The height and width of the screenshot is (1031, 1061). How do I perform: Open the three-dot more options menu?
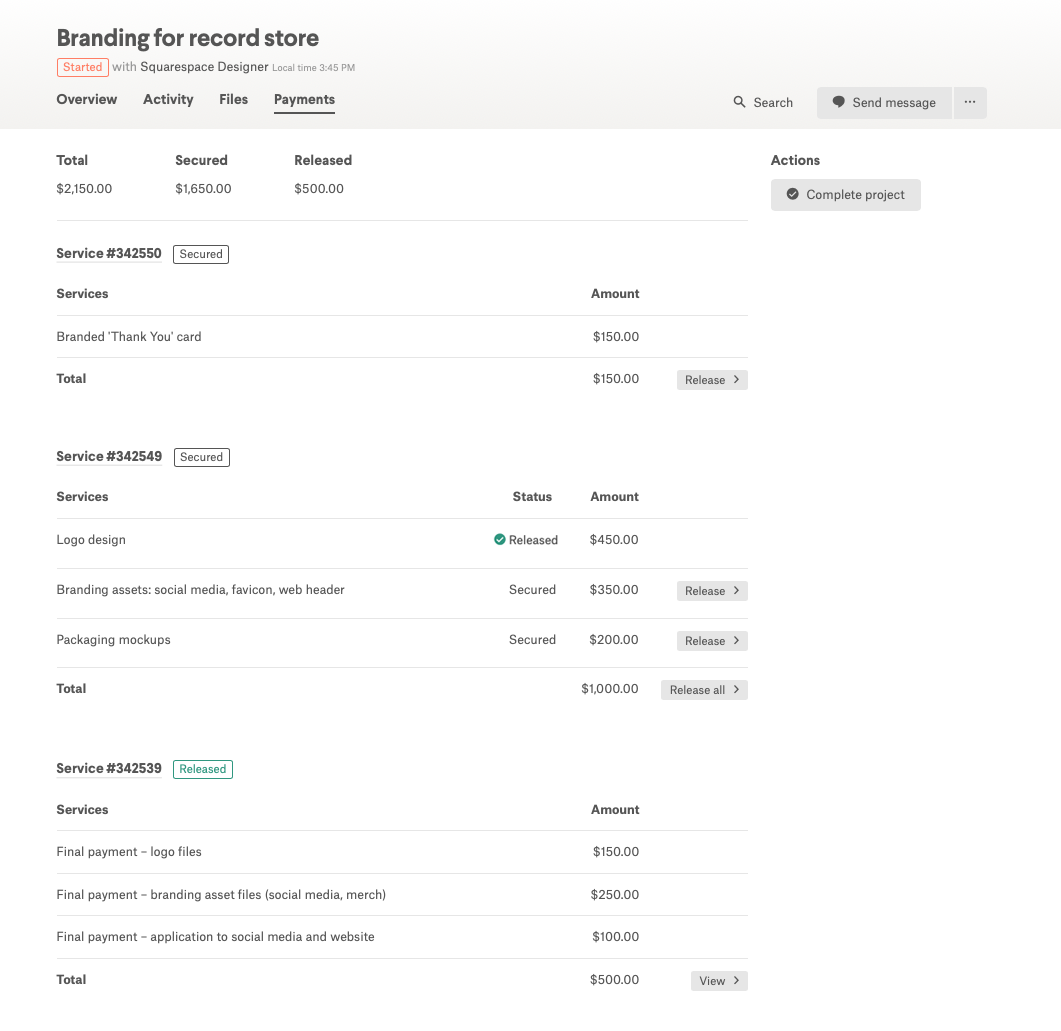(970, 102)
